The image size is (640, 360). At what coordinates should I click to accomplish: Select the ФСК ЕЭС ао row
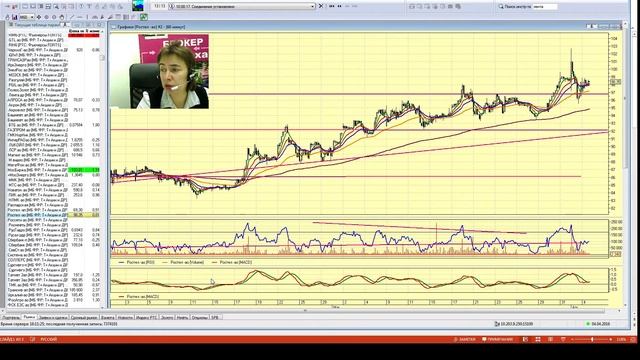[53, 305]
